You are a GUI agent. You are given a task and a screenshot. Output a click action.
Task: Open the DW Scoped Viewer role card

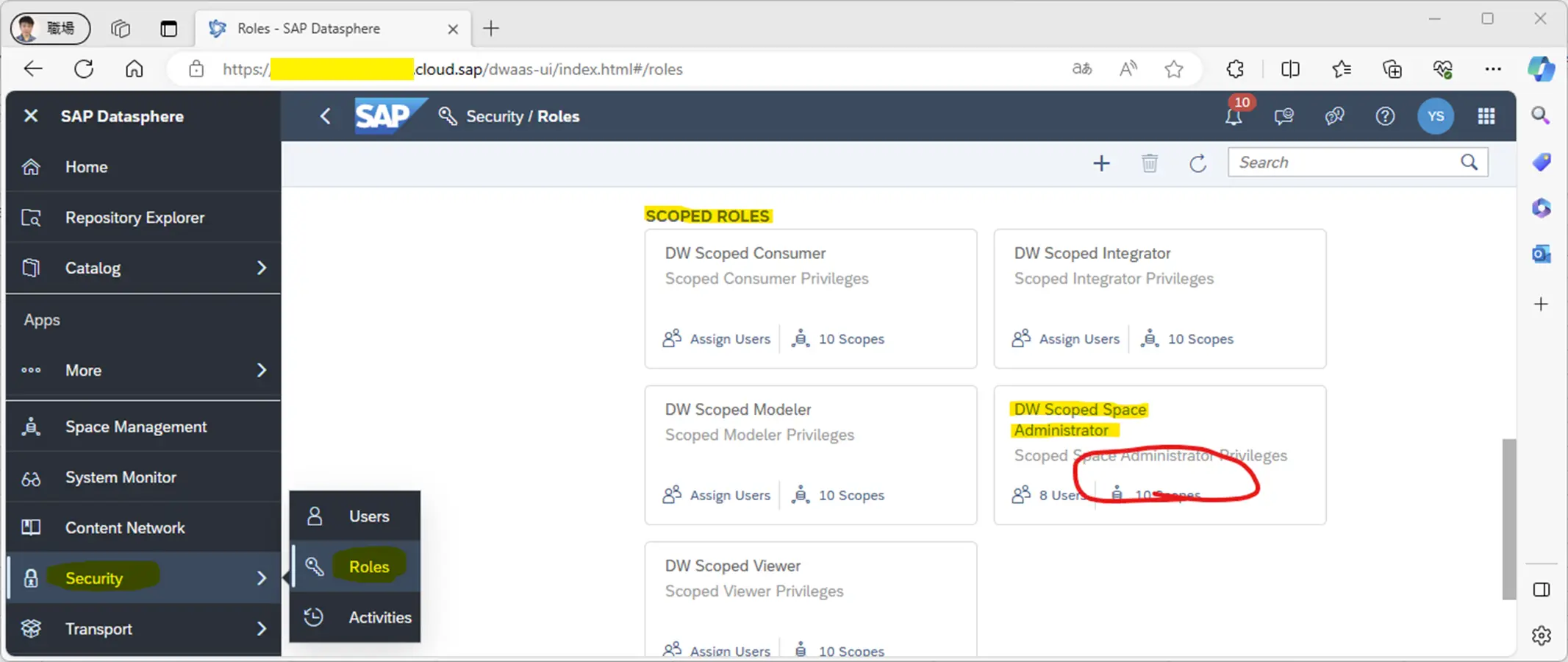(x=811, y=599)
